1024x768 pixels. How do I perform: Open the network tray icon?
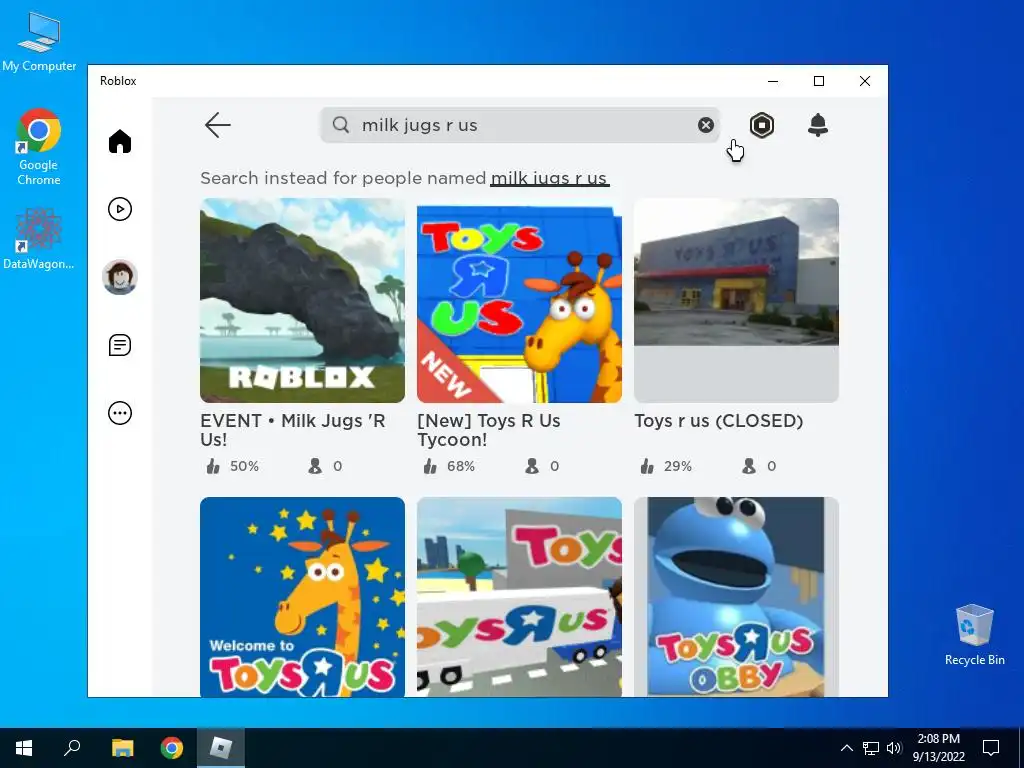coord(871,748)
